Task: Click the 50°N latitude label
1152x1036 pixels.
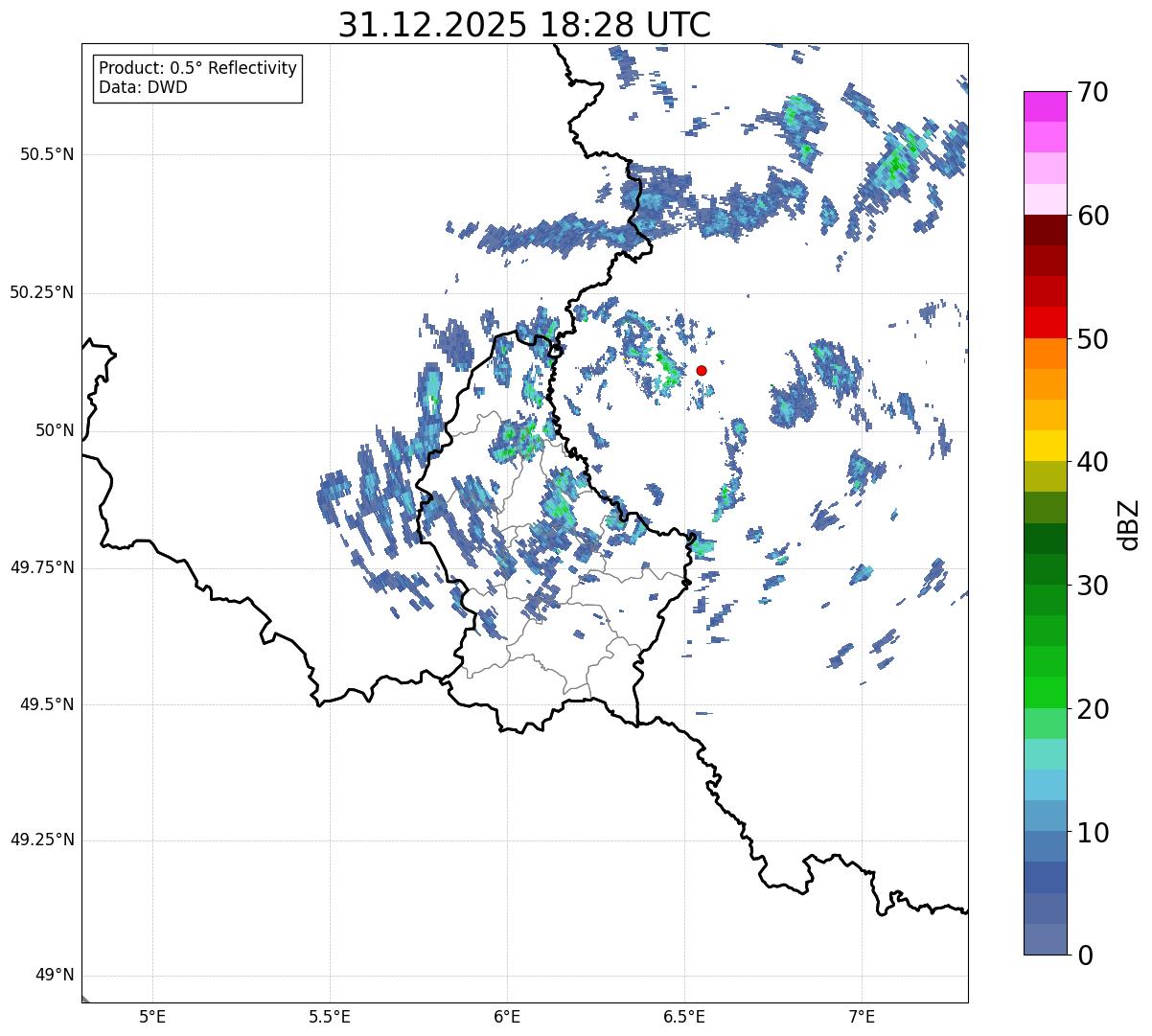Action: (55, 430)
